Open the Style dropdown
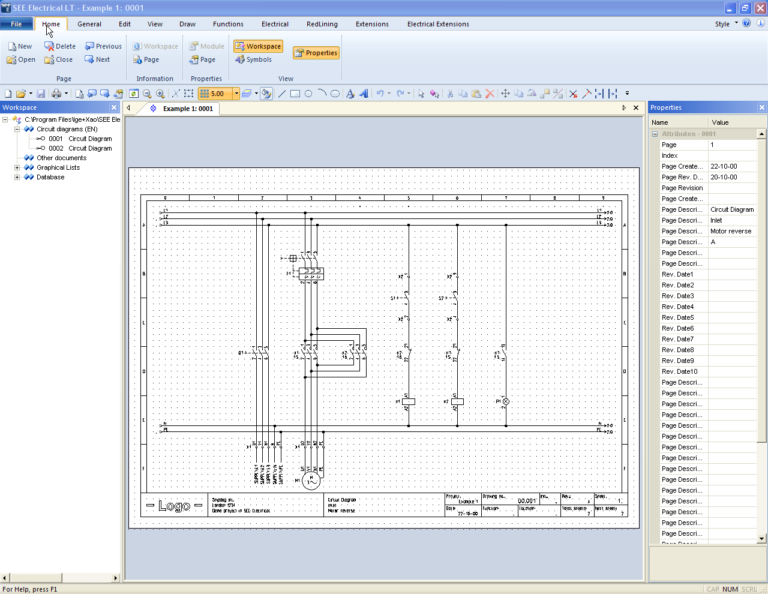The image size is (768, 594). (725, 24)
